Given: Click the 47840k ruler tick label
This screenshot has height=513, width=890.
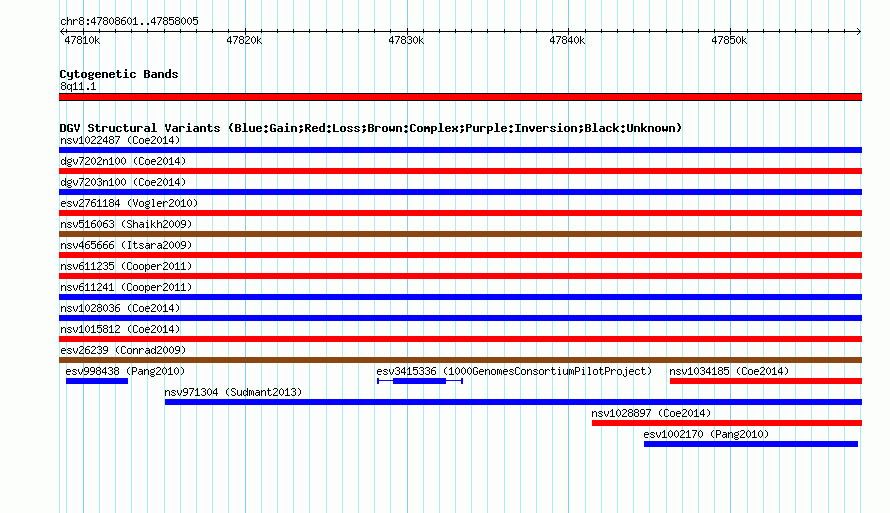Looking at the screenshot, I should pyautogui.click(x=567, y=40).
